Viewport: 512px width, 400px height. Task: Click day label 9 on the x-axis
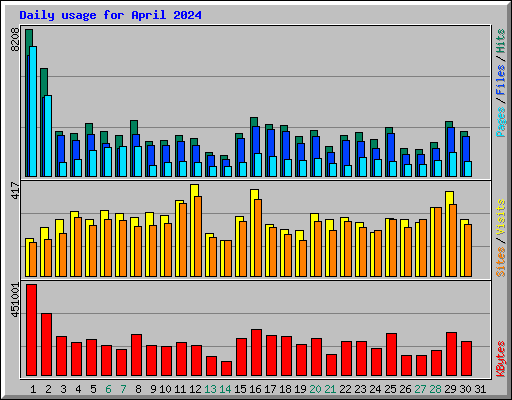153,389
